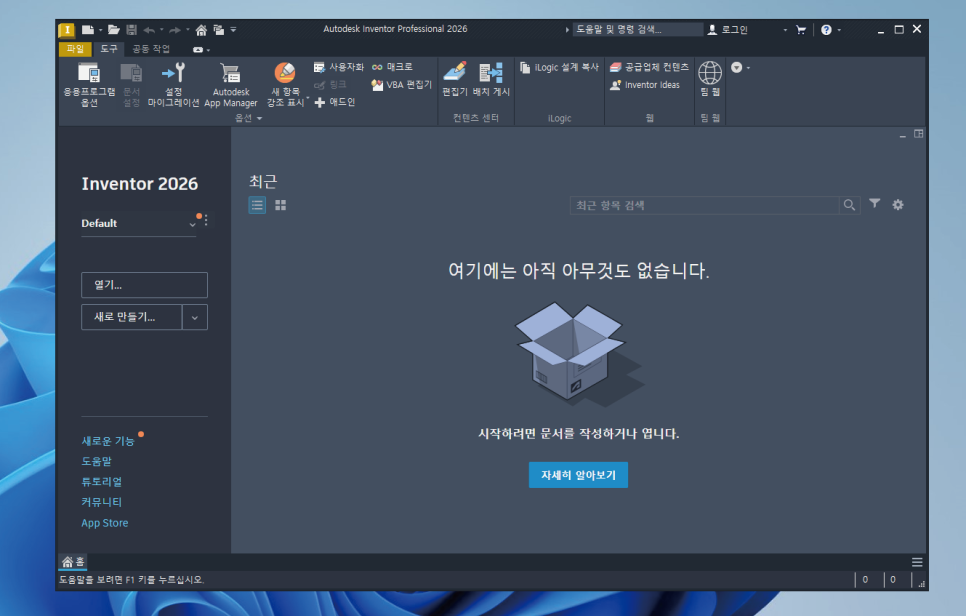Create a new file from quick access toolbar

coord(87,30)
